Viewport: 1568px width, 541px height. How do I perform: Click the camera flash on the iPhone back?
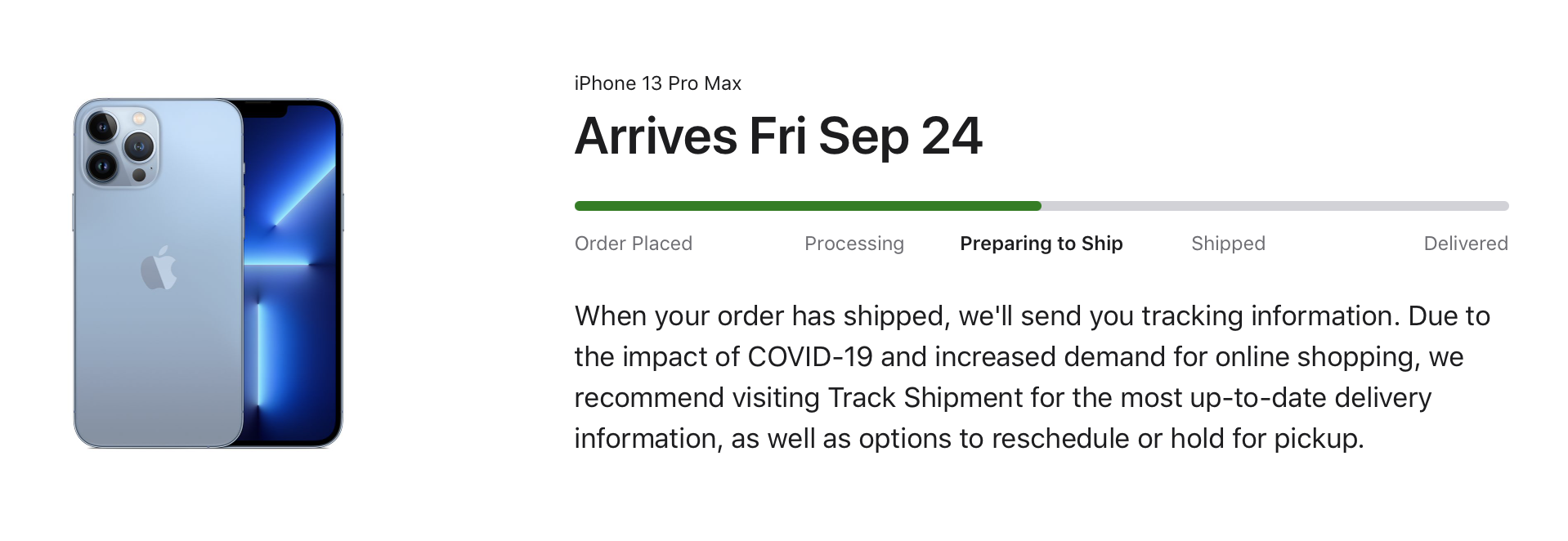pos(139,119)
